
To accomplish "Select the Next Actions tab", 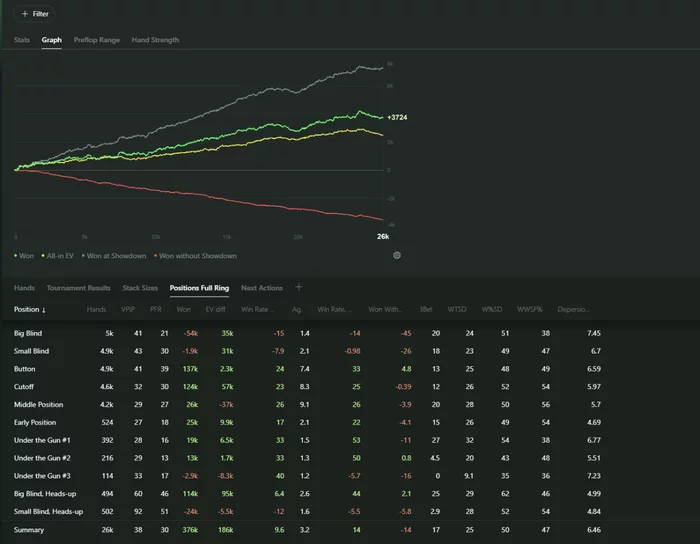I will pos(262,288).
